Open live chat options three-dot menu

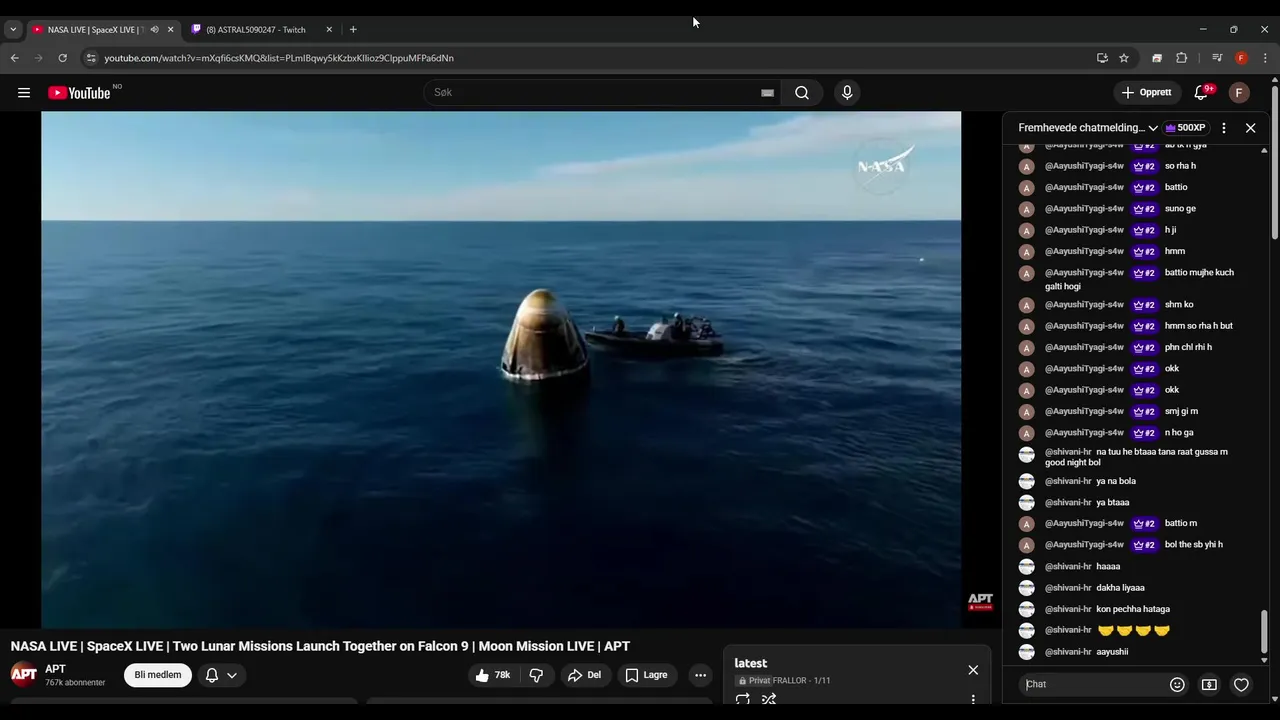point(1224,128)
